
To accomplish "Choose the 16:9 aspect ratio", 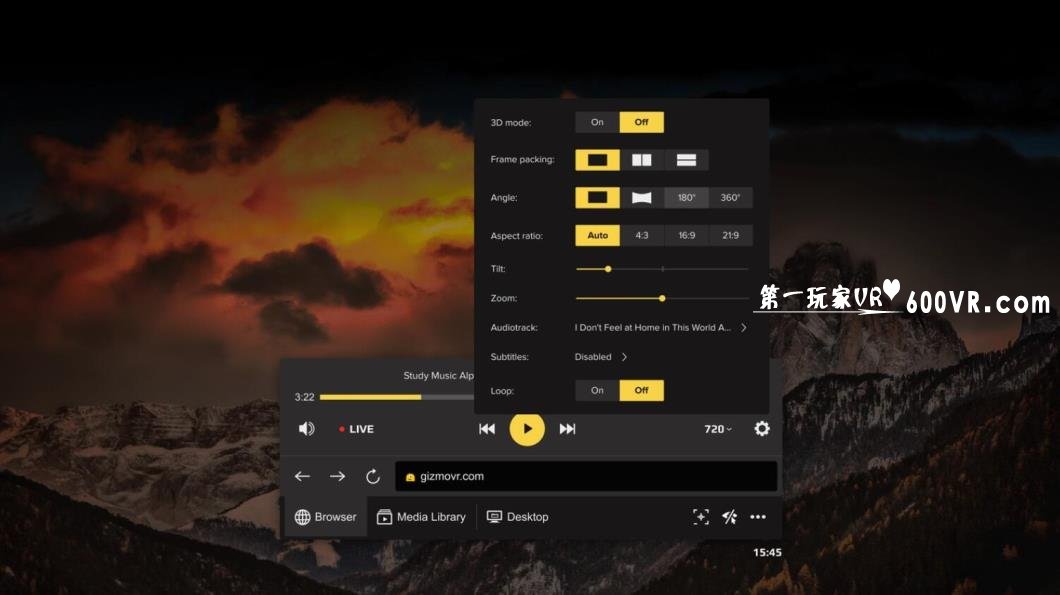I will pyautogui.click(x=686, y=236).
